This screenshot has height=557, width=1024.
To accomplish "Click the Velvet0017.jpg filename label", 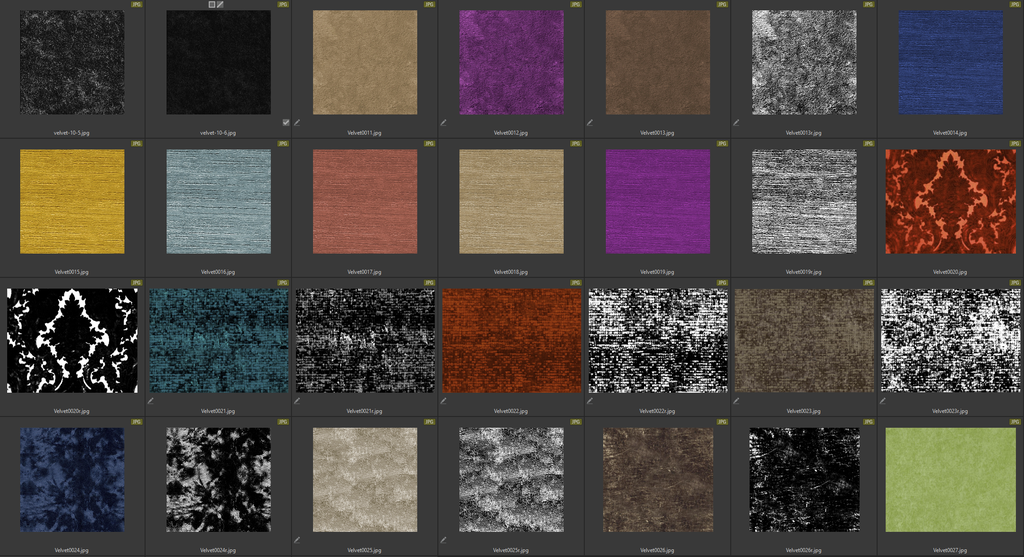I will (364, 271).
